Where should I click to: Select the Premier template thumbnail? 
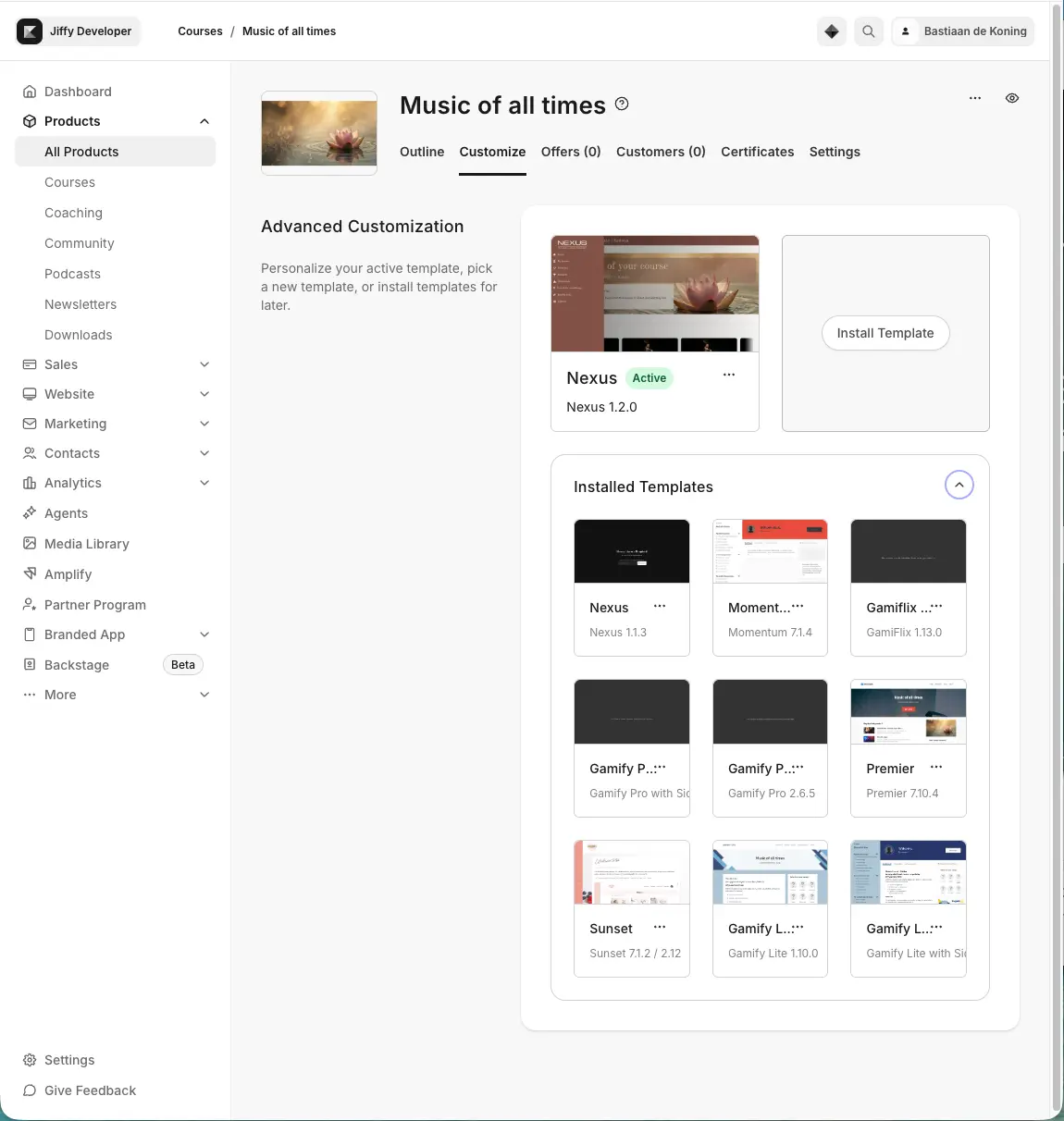[909, 711]
